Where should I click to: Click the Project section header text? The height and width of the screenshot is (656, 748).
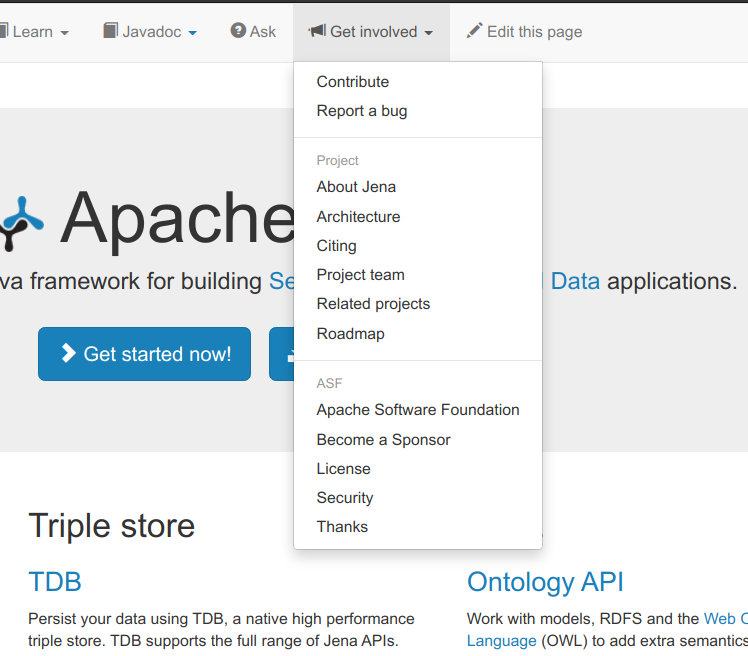click(337, 161)
